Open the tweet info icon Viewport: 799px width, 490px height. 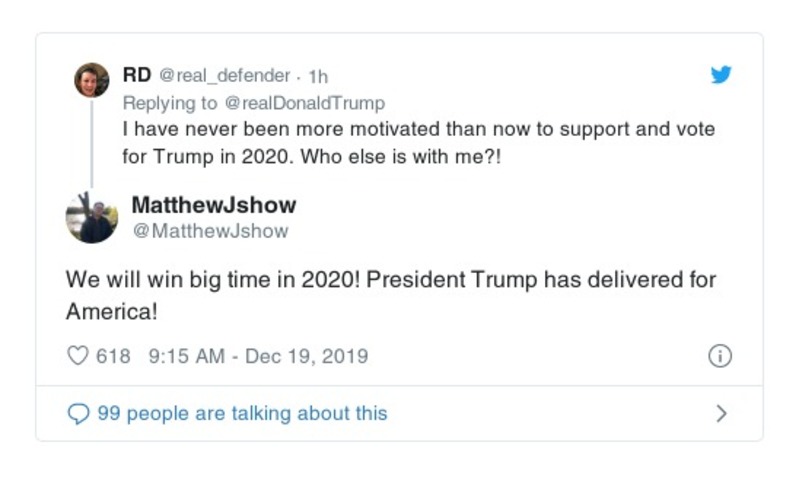[720, 356]
